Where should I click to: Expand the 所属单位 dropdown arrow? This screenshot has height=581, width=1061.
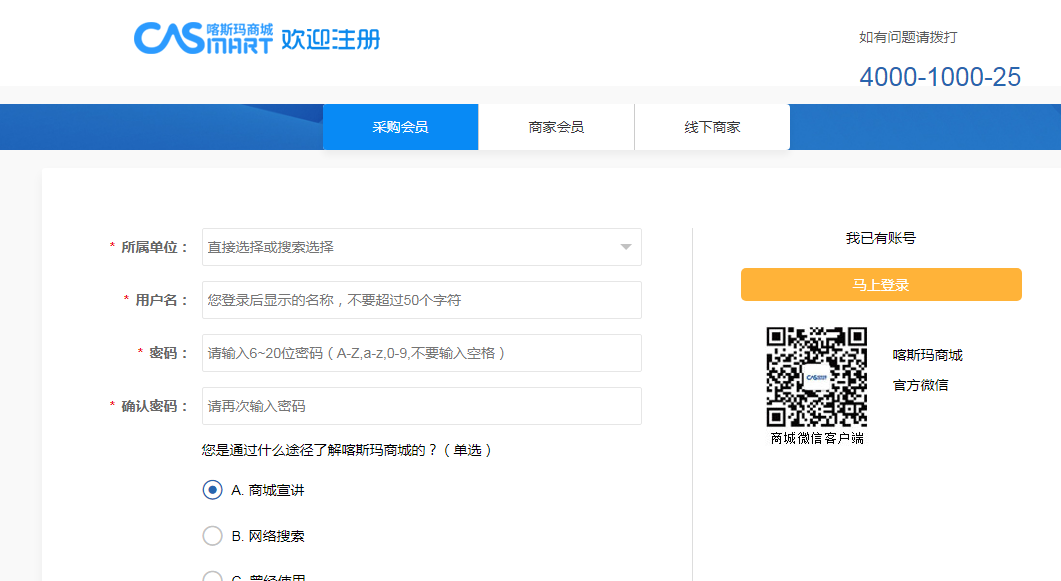pyautogui.click(x=625, y=247)
